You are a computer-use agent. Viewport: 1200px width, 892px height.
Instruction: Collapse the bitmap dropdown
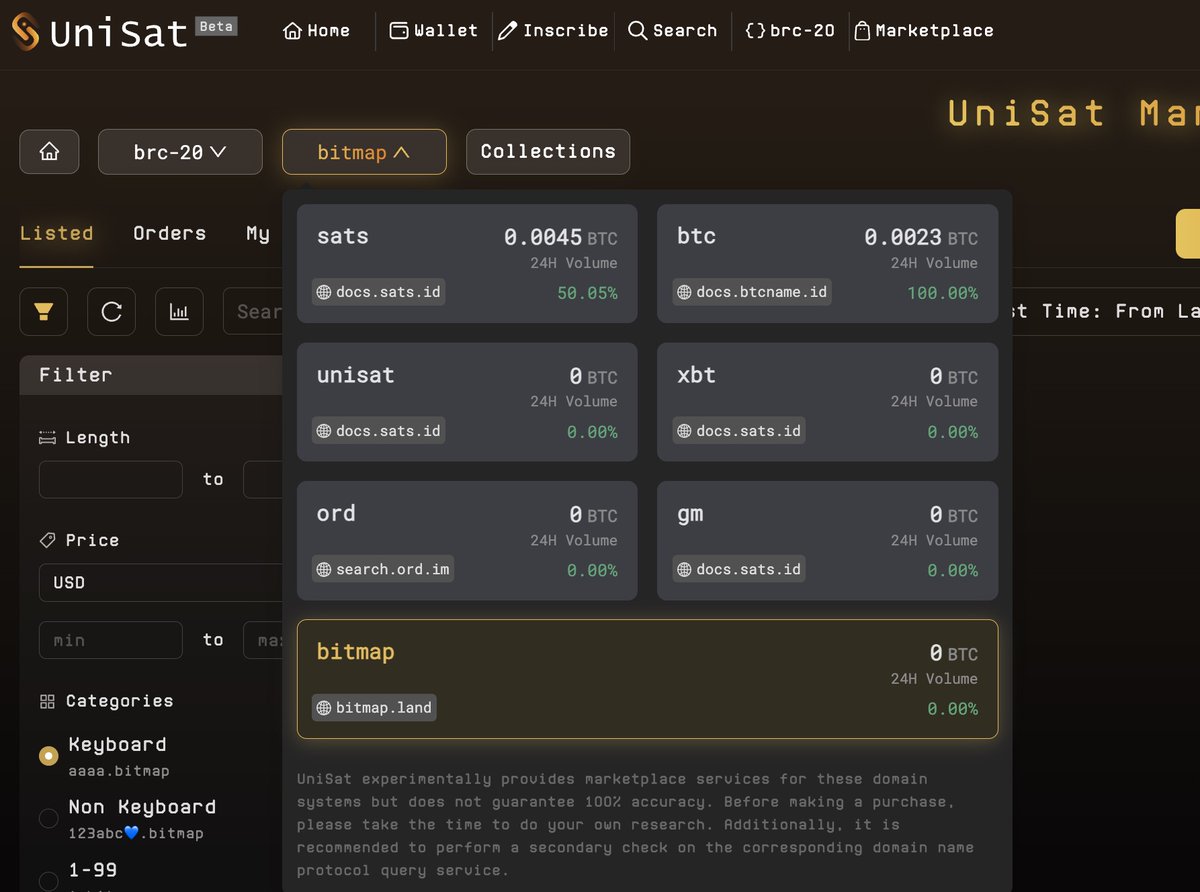(364, 152)
